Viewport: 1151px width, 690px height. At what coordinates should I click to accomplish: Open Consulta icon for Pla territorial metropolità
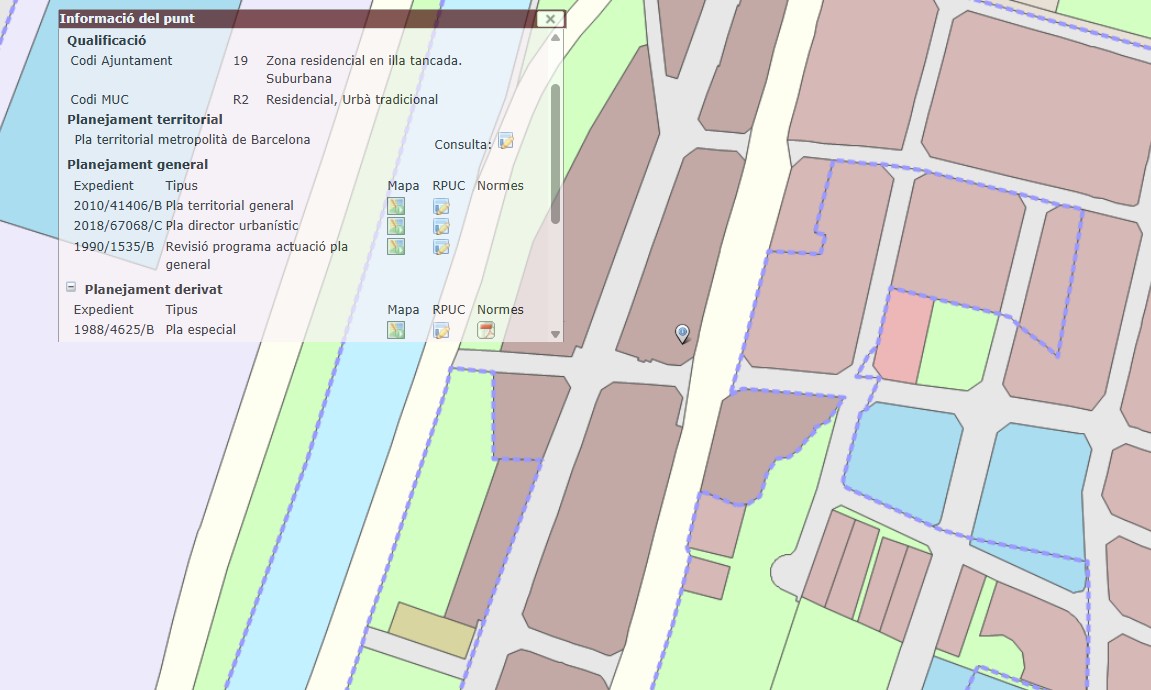coord(506,142)
